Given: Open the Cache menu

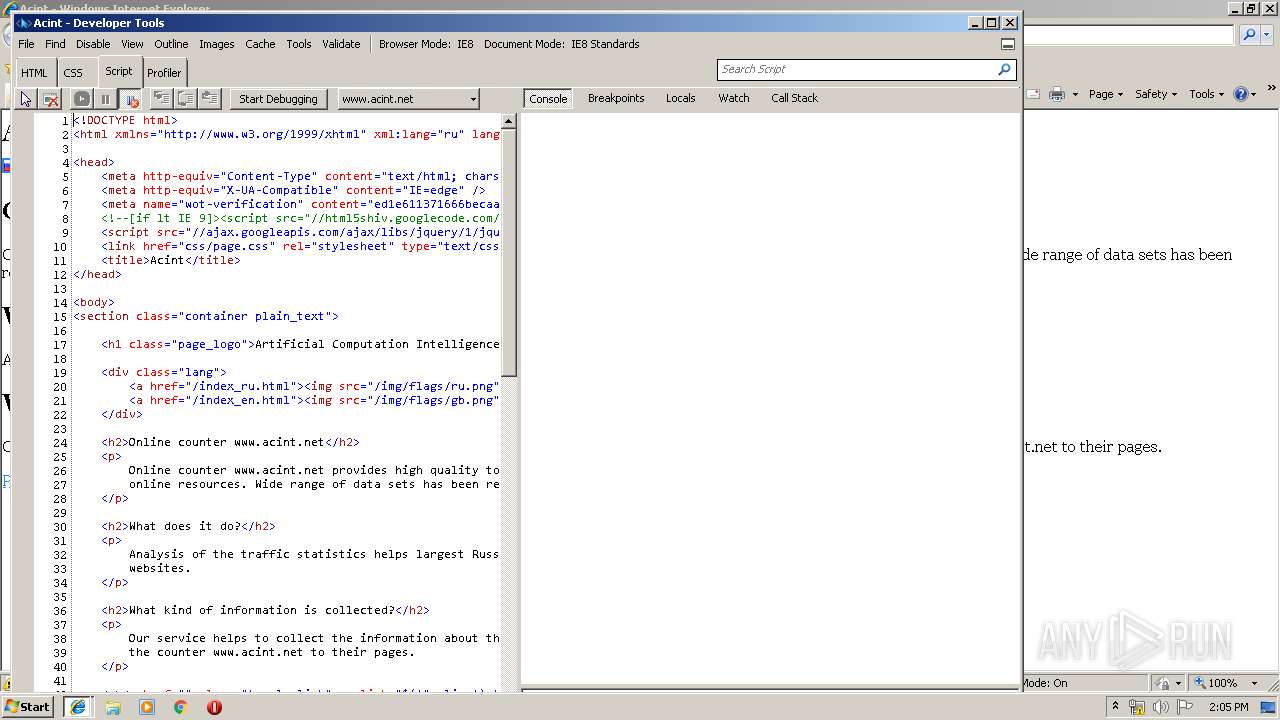Looking at the screenshot, I should 260,44.
